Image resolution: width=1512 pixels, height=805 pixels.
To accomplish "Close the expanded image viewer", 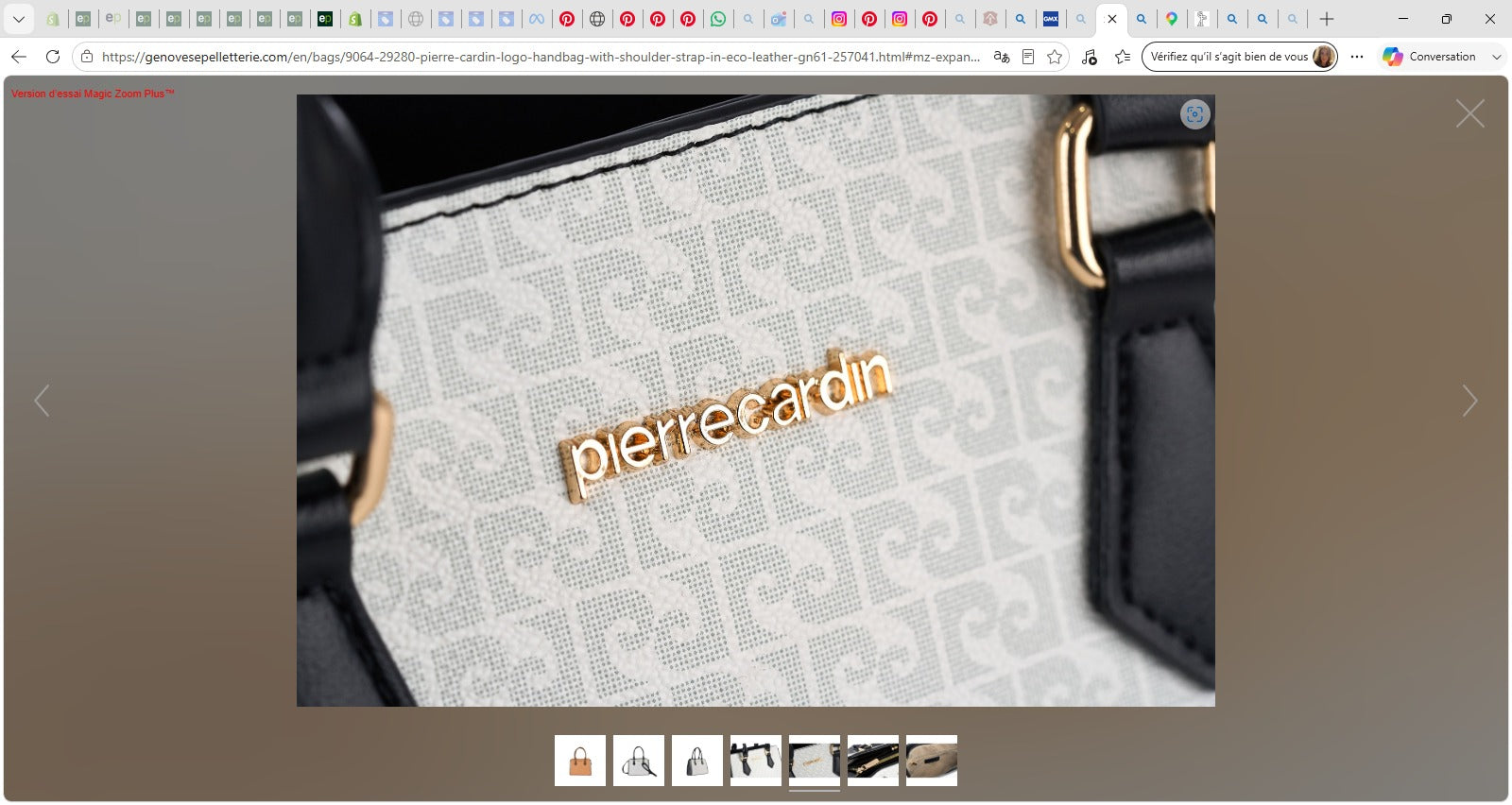I will point(1469,113).
